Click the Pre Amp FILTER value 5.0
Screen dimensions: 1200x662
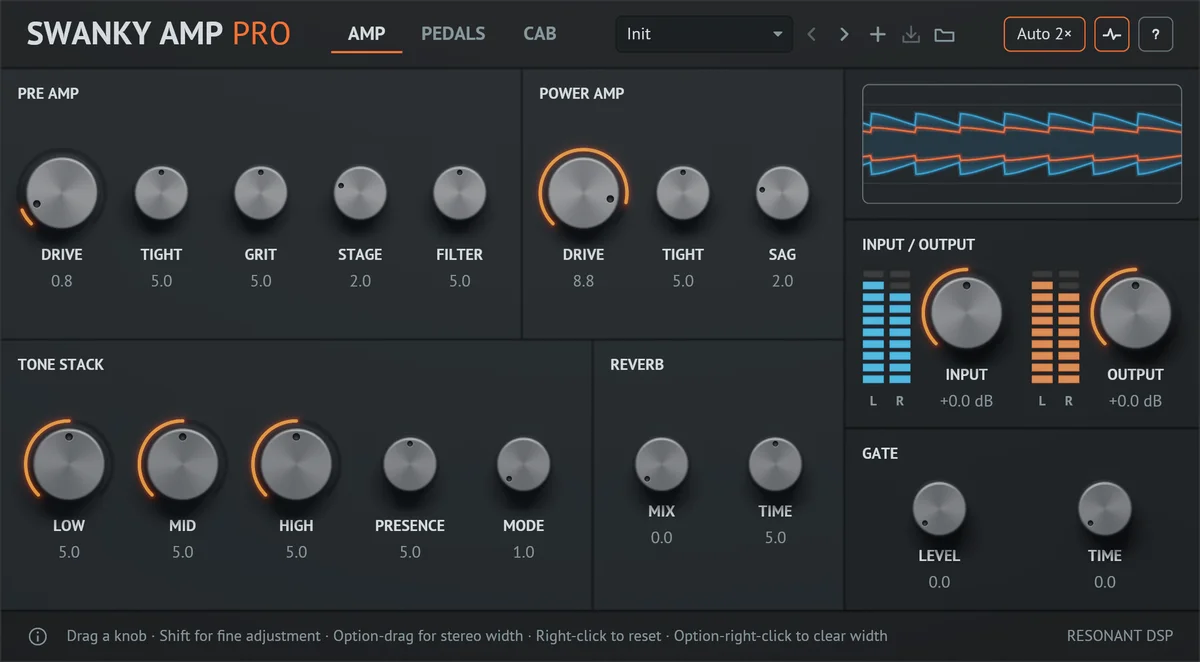point(460,281)
